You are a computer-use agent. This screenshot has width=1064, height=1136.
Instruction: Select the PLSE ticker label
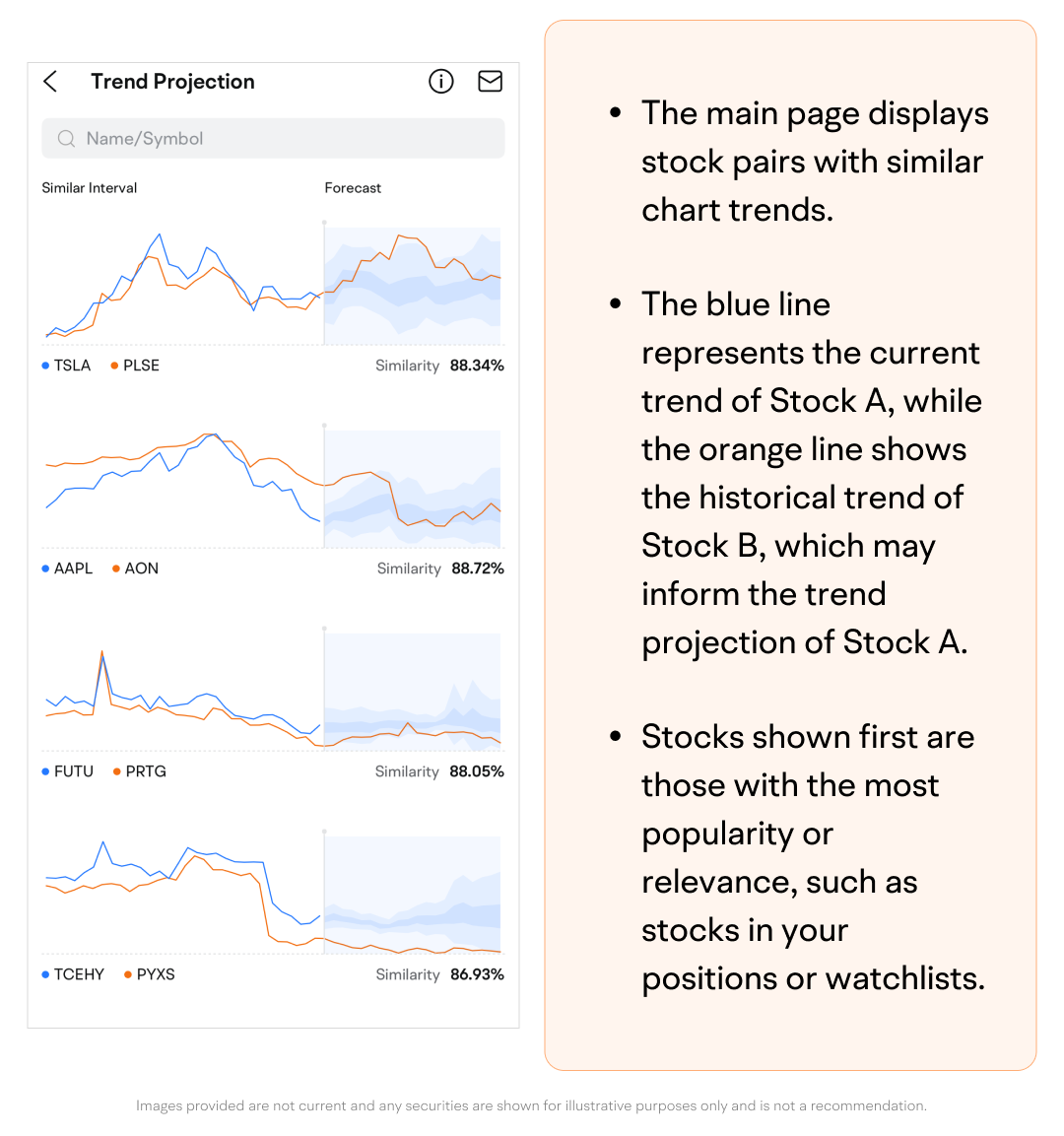coord(141,366)
